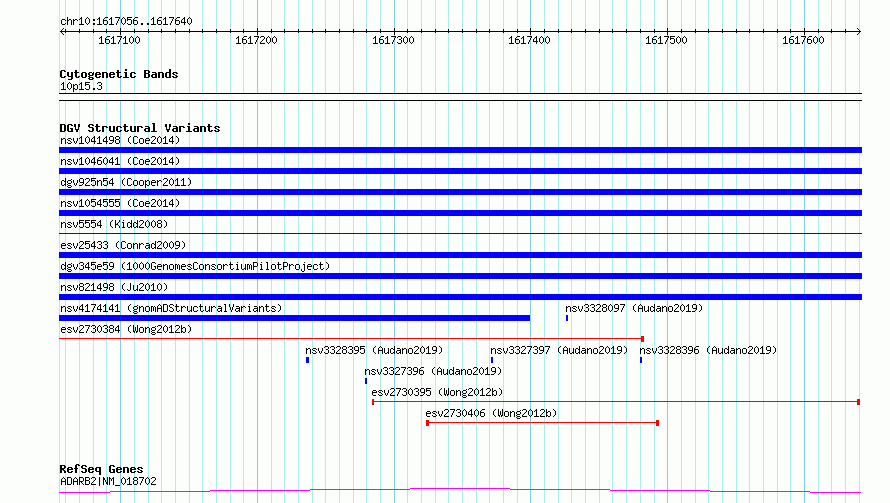
Task: Select the nsv5554 (Kidd2008) variant
Action: pyautogui.click(x=114, y=224)
